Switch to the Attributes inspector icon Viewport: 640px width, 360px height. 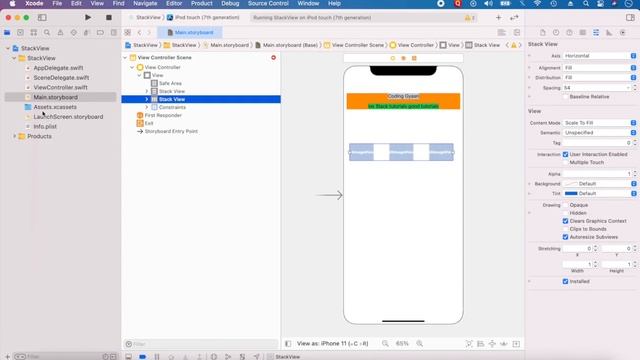tap(596, 33)
